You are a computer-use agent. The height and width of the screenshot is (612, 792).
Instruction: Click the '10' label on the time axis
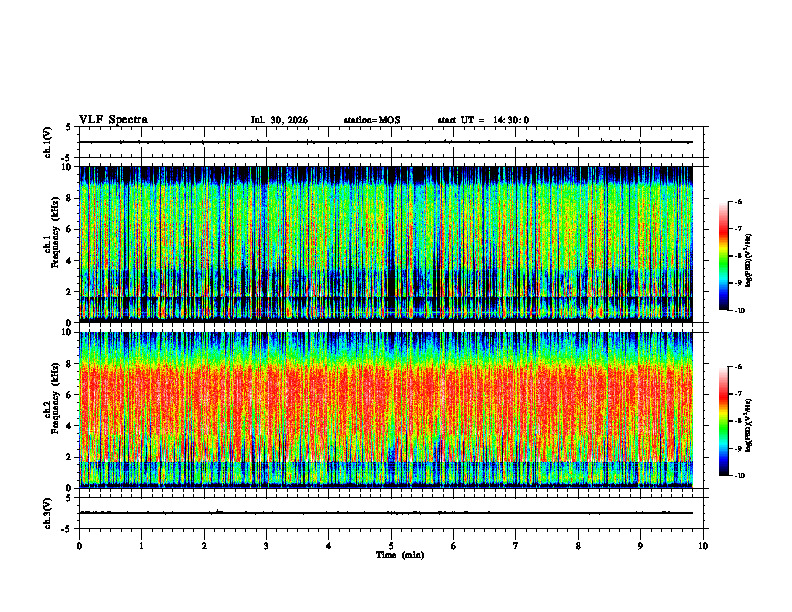703,546
